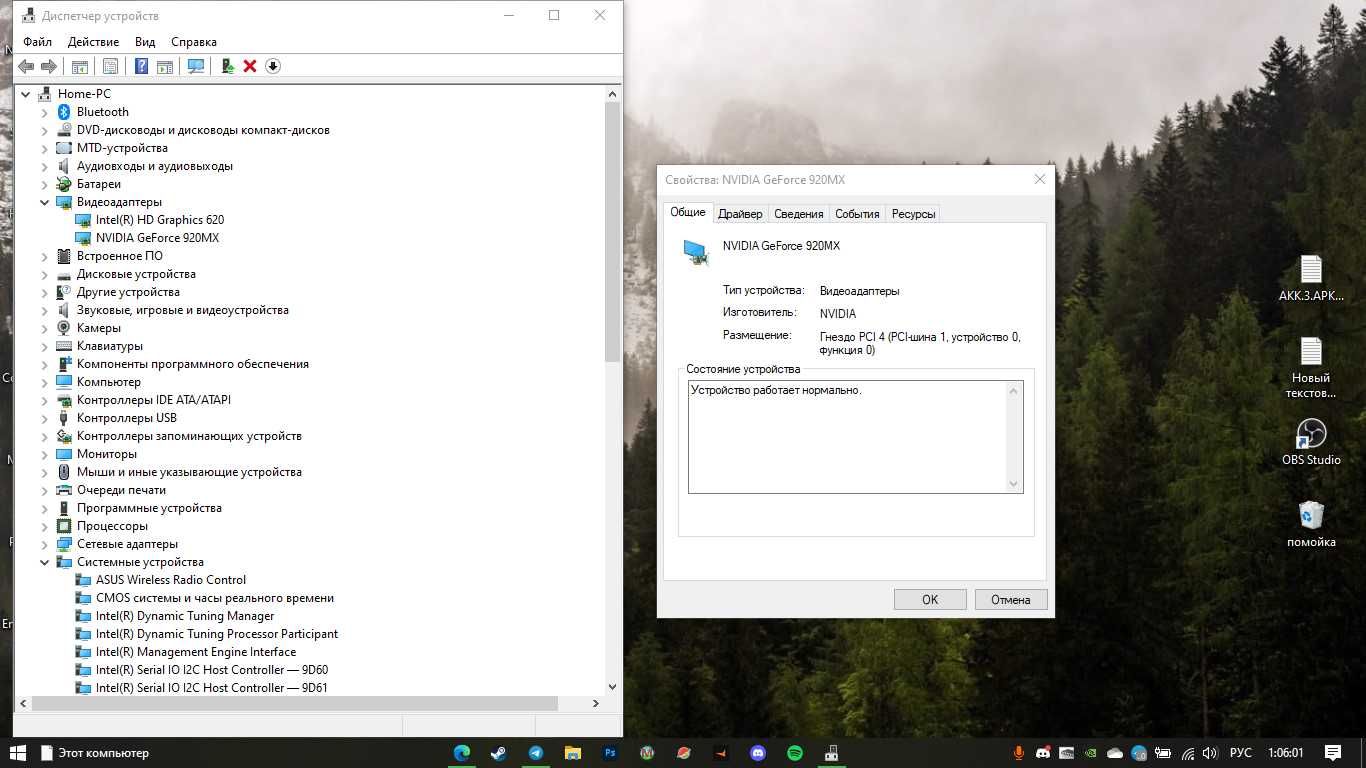Click the black down-arrow Disable device icon

coord(272,66)
